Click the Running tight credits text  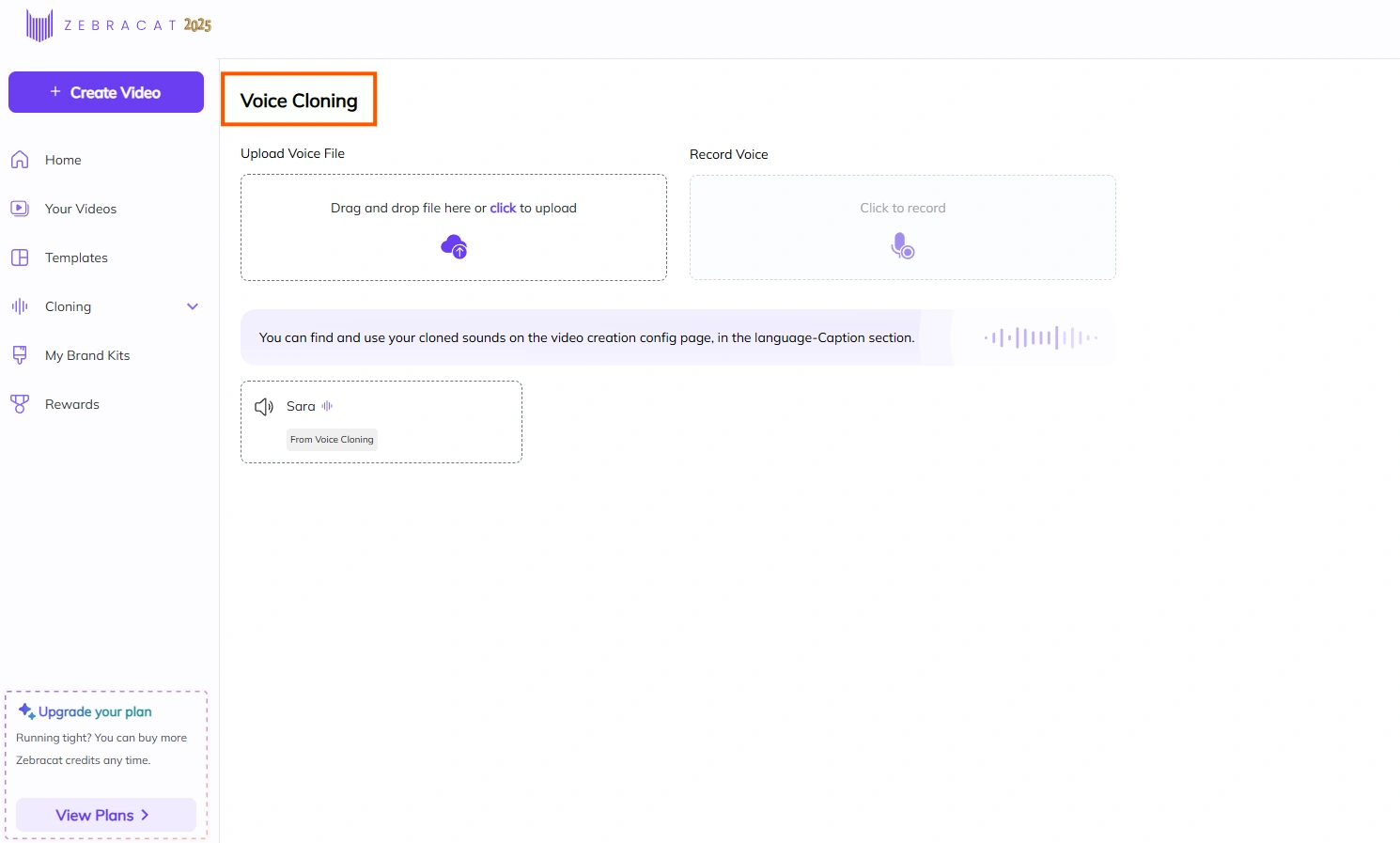coord(101,749)
